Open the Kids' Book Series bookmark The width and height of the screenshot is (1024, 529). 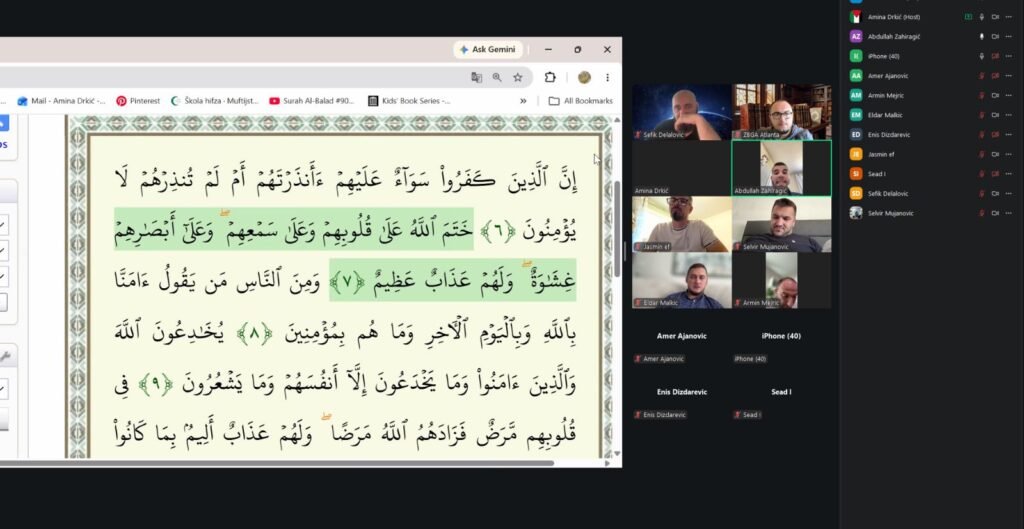pyautogui.click(x=409, y=101)
